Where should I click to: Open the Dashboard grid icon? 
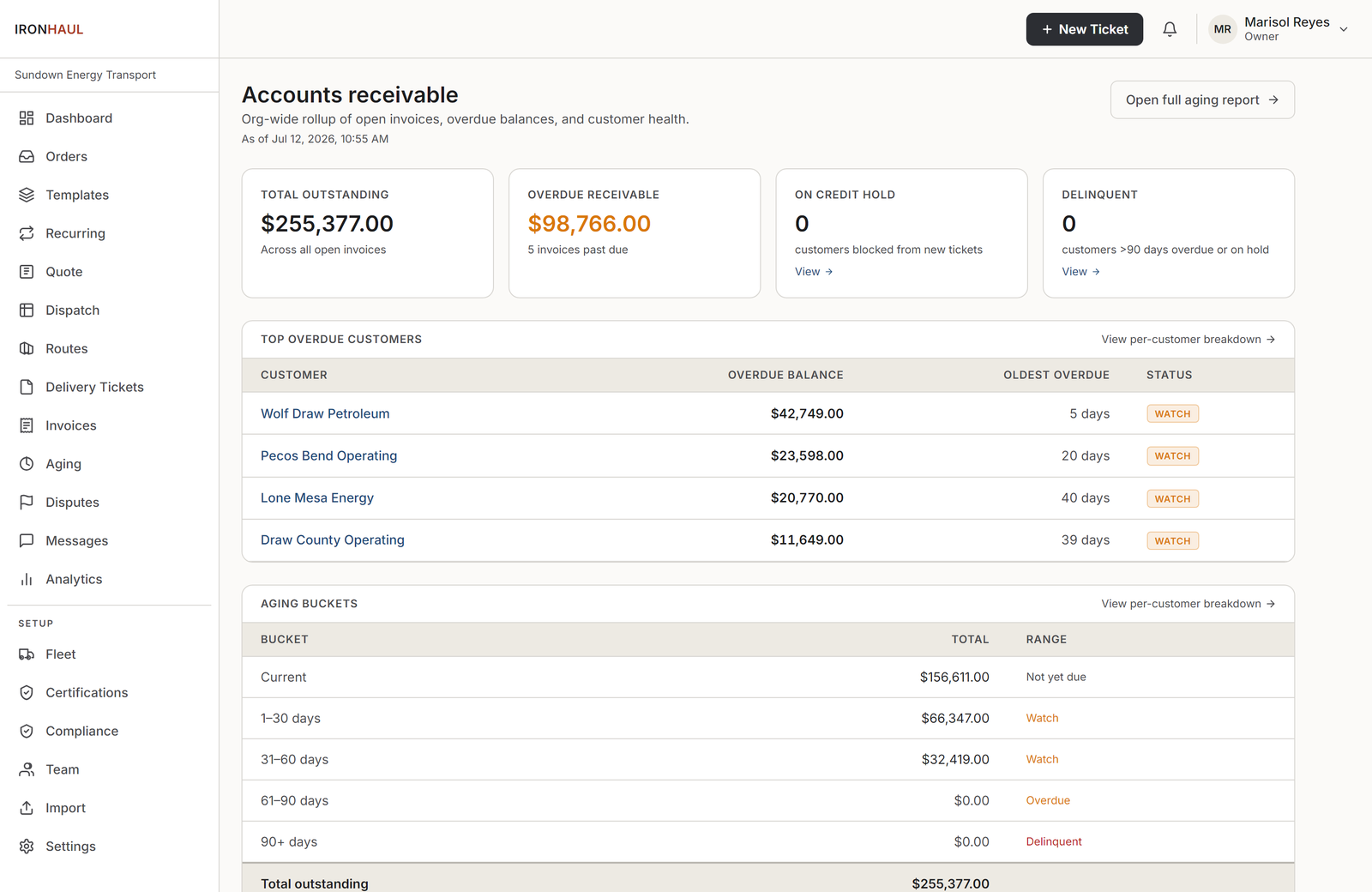tap(27, 118)
